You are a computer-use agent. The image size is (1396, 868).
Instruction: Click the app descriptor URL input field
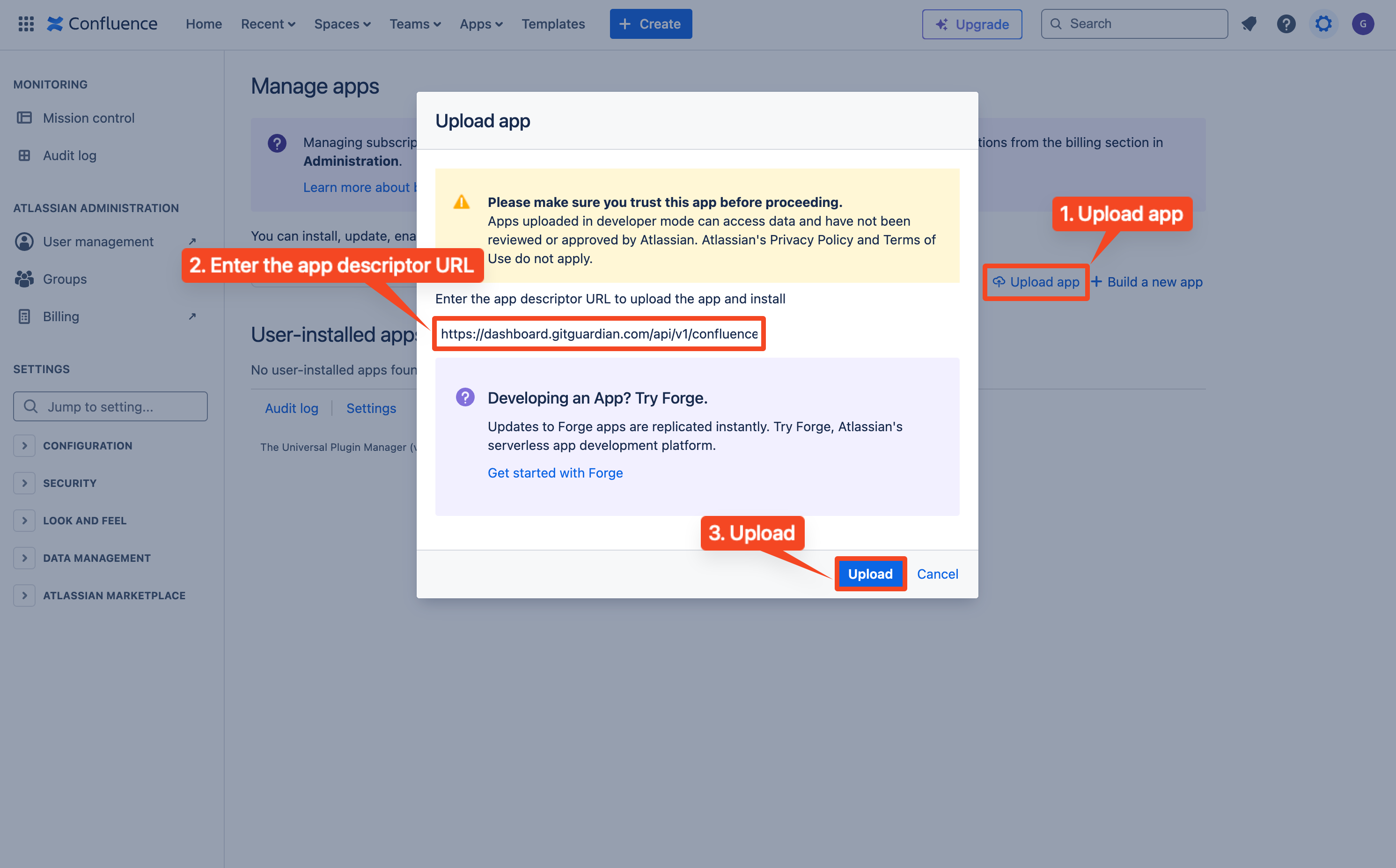point(598,333)
